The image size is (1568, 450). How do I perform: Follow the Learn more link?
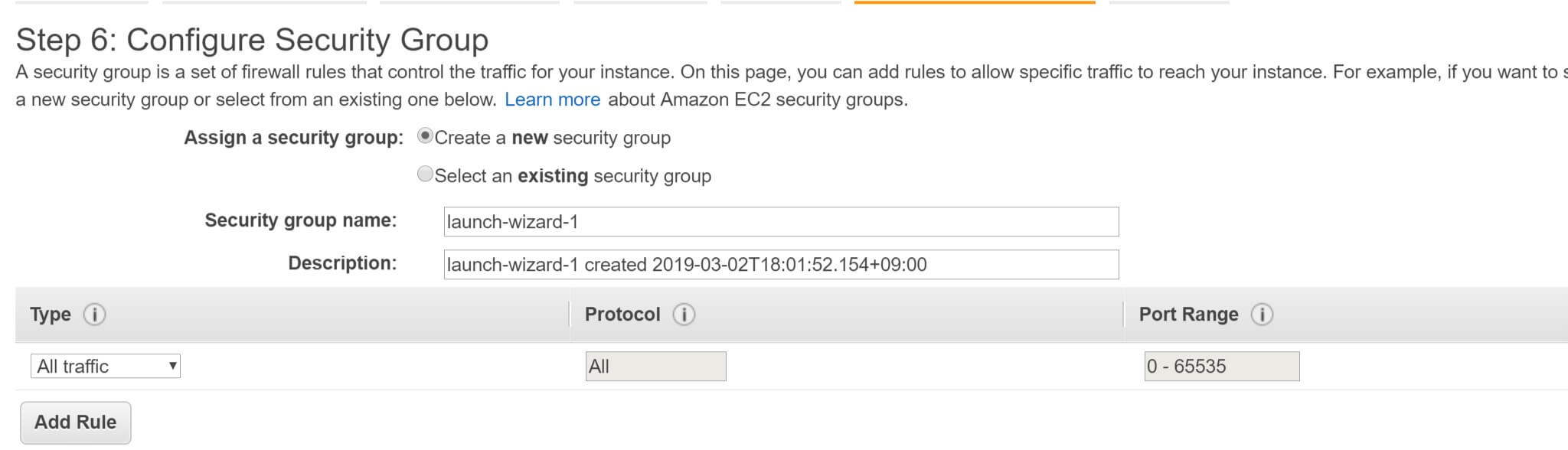pos(552,99)
